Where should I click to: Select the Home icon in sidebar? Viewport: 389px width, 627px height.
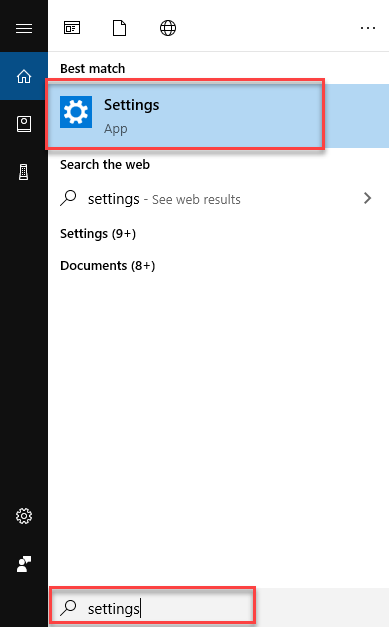[x=24, y=76]
